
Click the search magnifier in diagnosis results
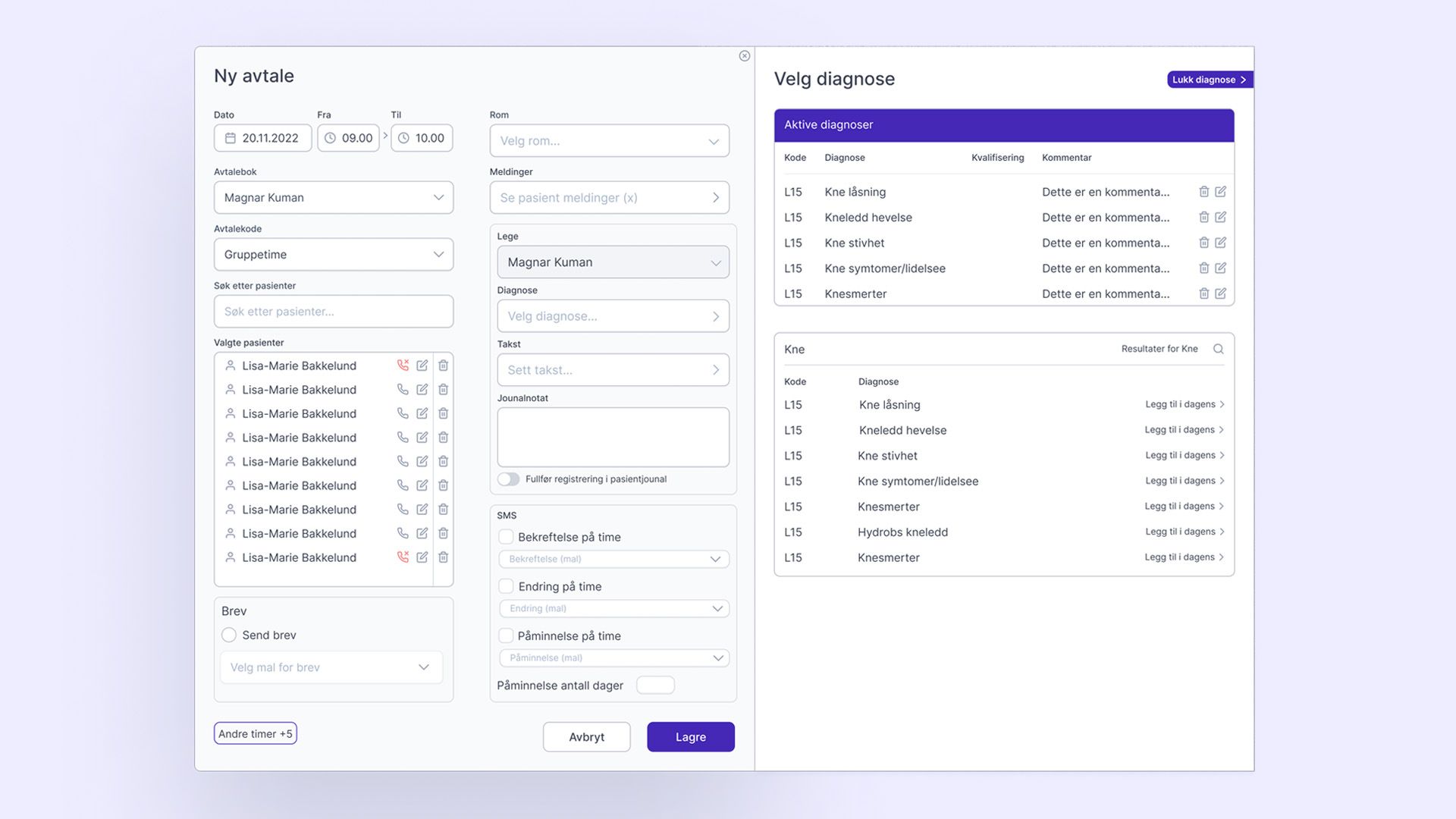click(1218, 349)
